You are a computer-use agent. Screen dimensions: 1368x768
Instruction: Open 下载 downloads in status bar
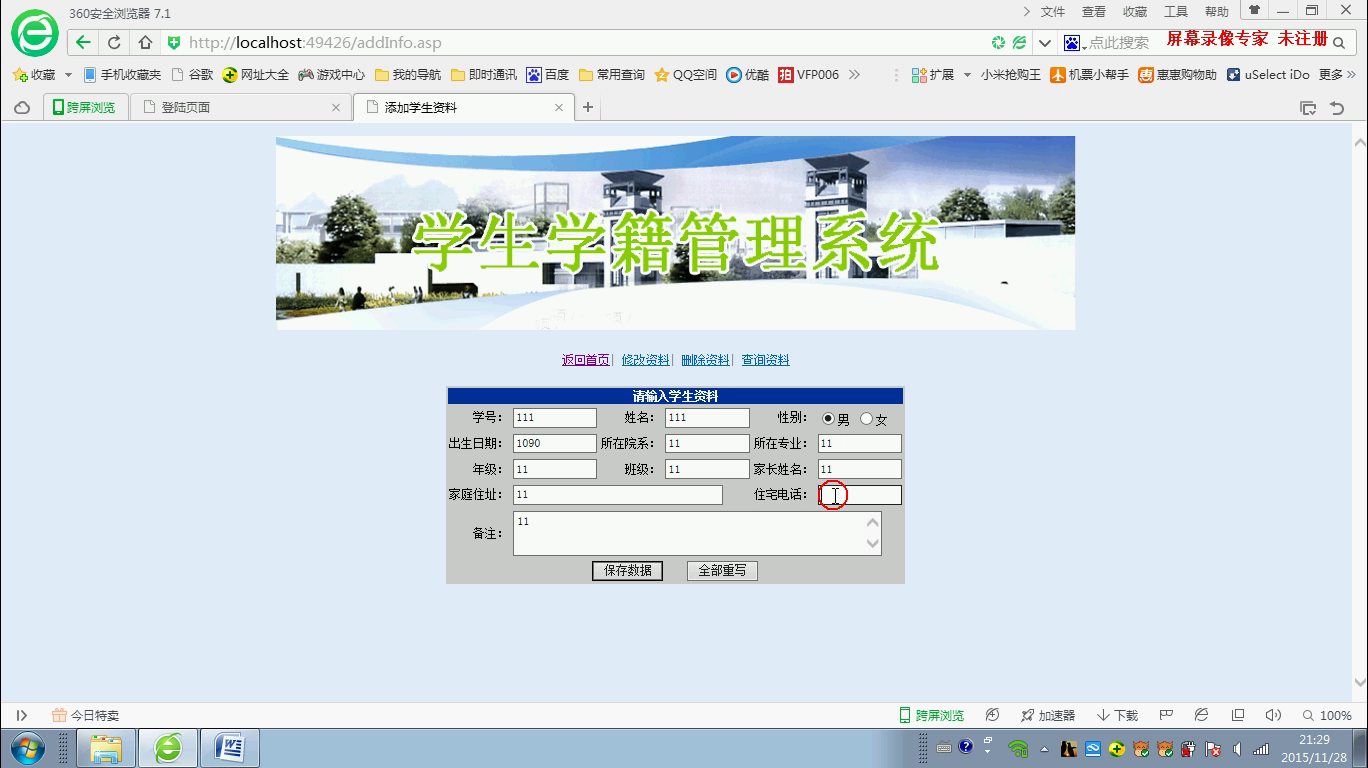point(1117,715)
